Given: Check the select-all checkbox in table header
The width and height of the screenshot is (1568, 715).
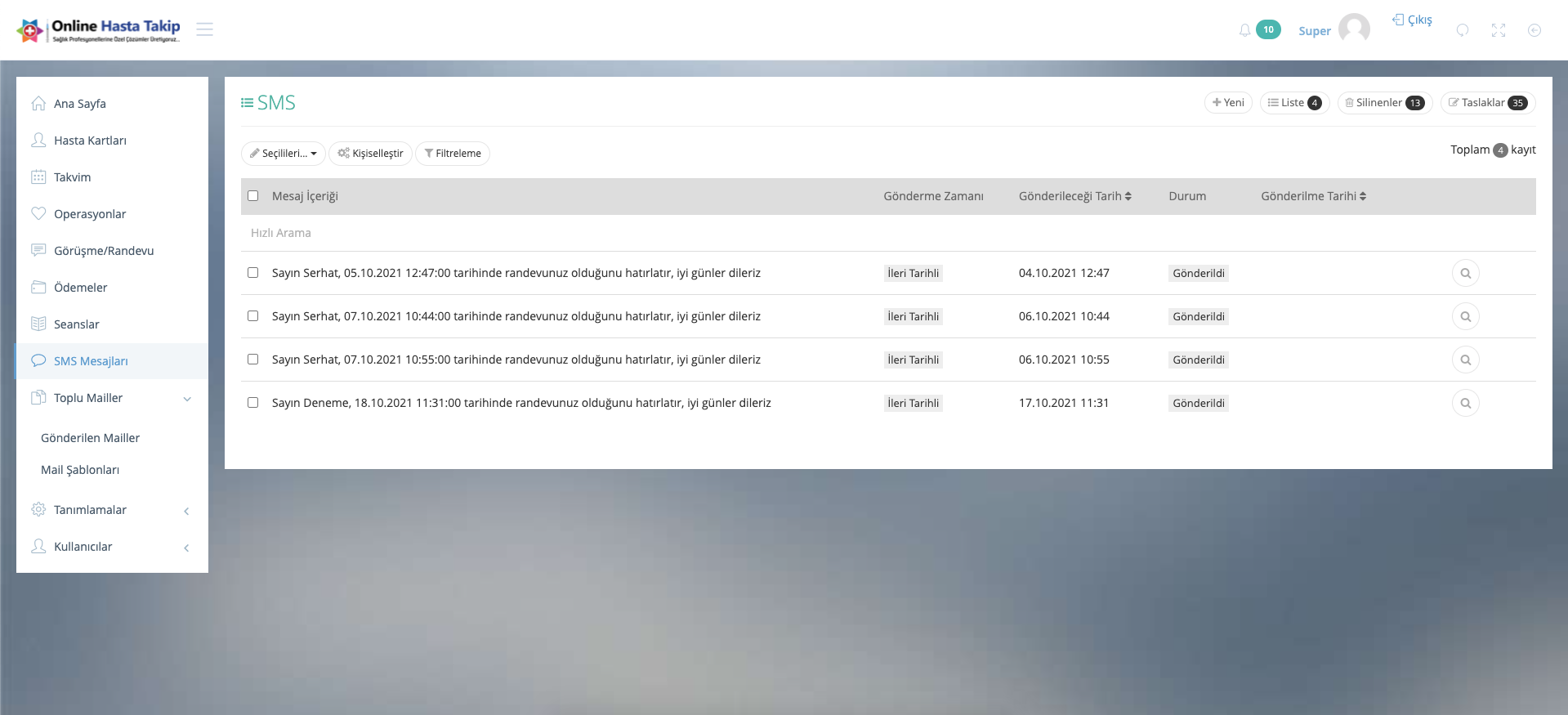Looking at the screenshot, I should tap(253, 196).
